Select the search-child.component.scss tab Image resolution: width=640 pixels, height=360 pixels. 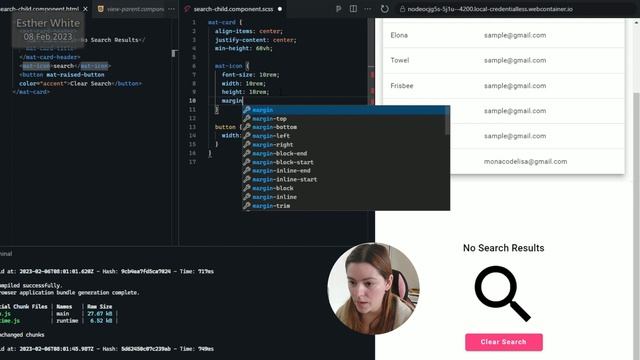pyautogui.click(x=233, y=9)
